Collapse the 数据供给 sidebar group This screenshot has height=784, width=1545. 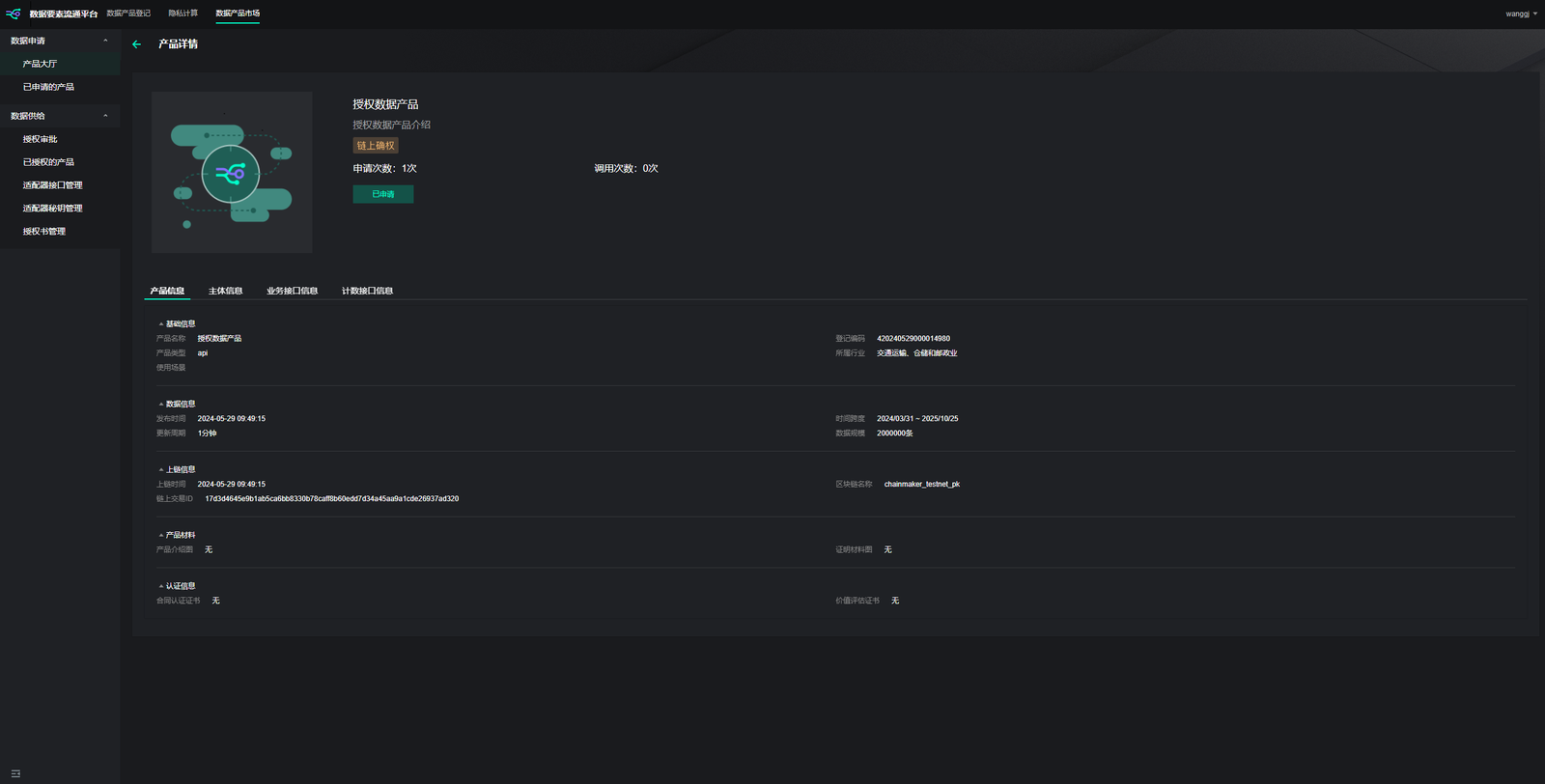pos(105,116)
